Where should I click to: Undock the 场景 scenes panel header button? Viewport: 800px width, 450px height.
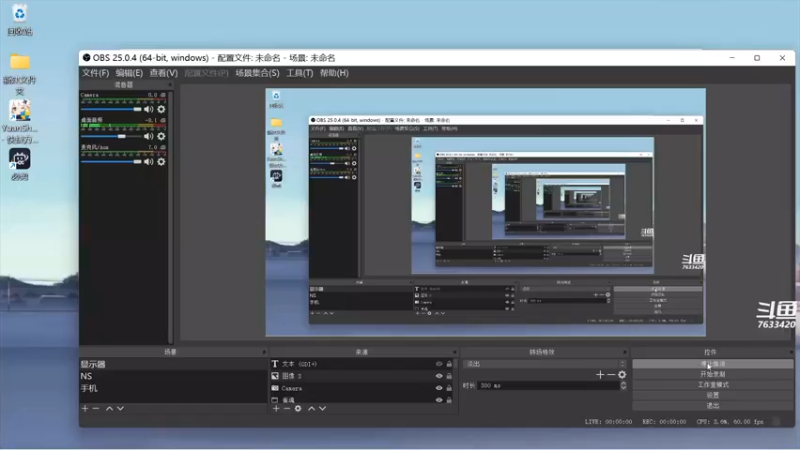tap(264, 352)
